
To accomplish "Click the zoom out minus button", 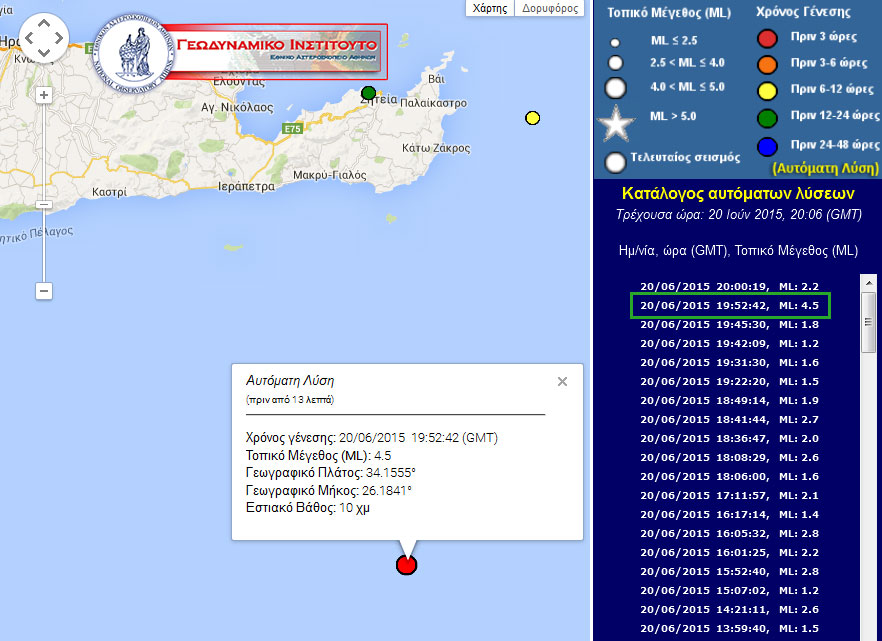I will [43, 290].
